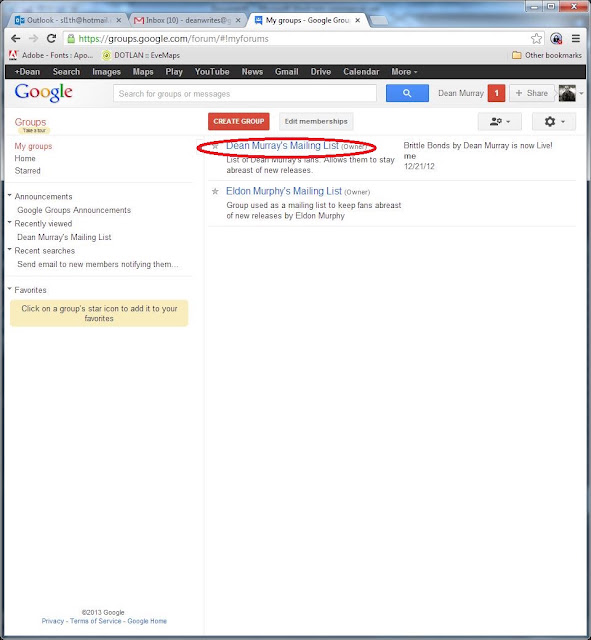Click the address bar URL
The width and height of the screenshot is (591, 640).
point(173,39)
